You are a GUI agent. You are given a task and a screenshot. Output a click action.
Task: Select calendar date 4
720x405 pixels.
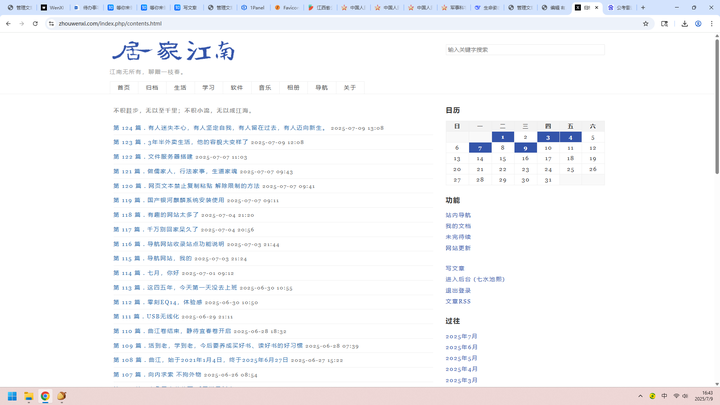570,137
